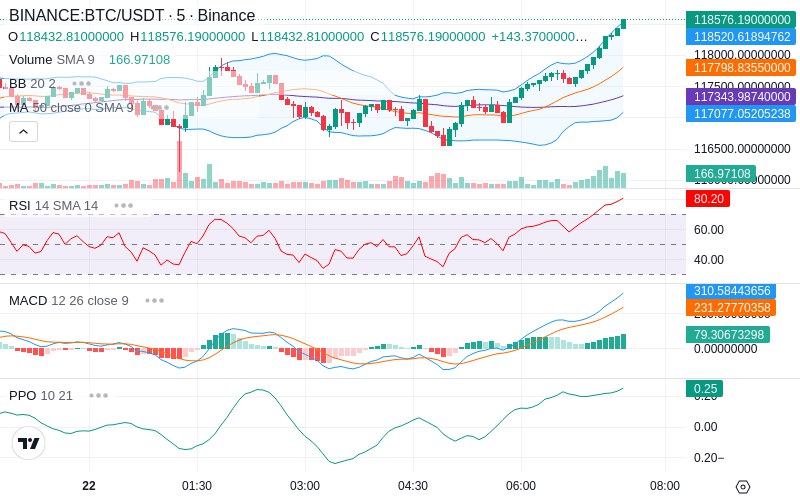Click the TradingView logo icon

click(x=29, y=443)
